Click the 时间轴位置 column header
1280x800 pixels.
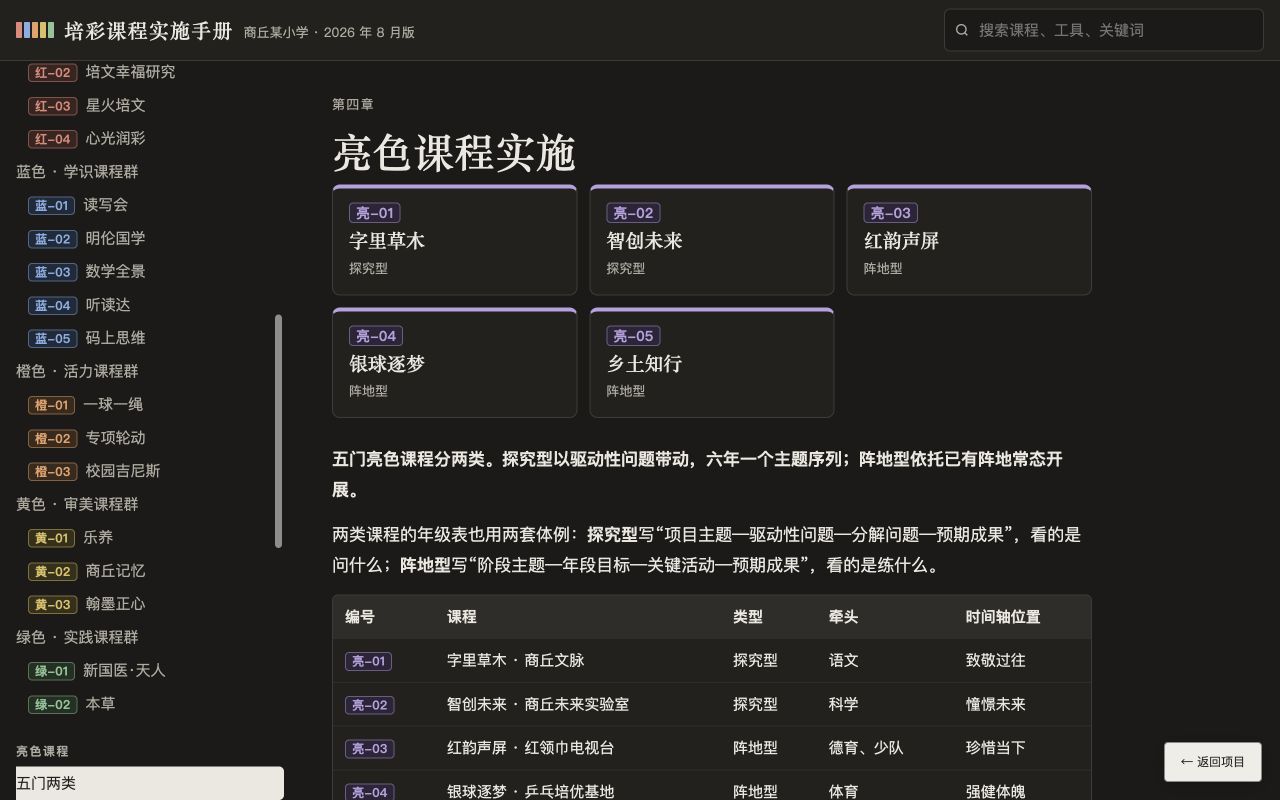coord(1003,617)
